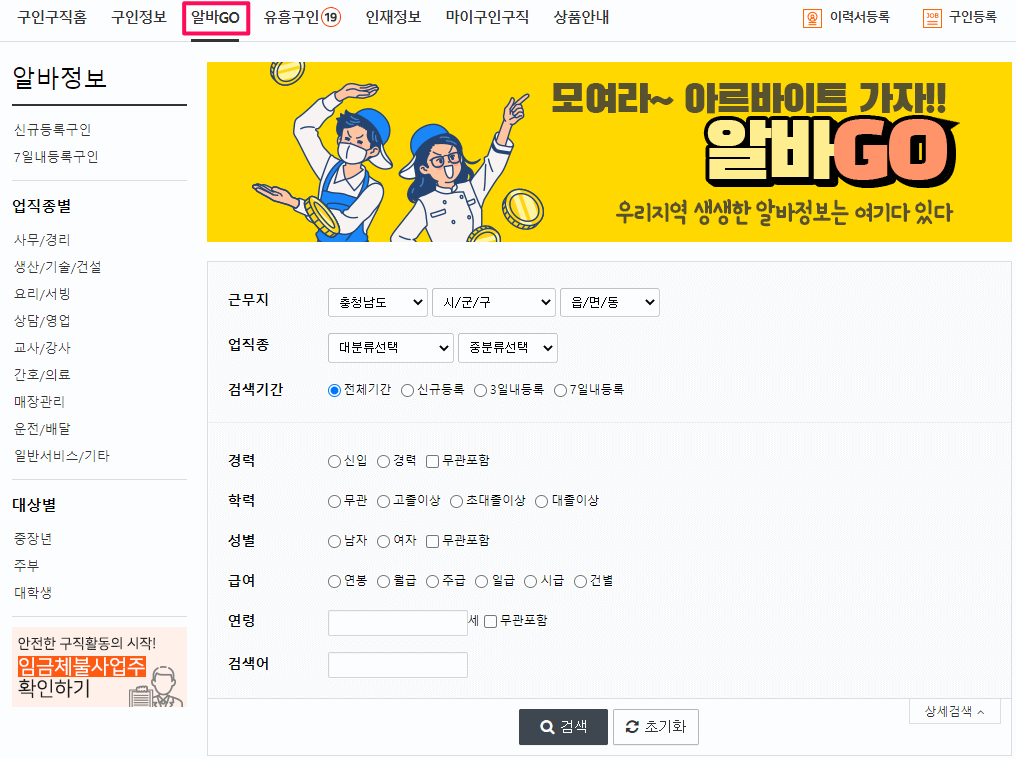The image size is (1016, 759).
Task: Check 무관포함 in the 경력 row
Action: [432, 461]
